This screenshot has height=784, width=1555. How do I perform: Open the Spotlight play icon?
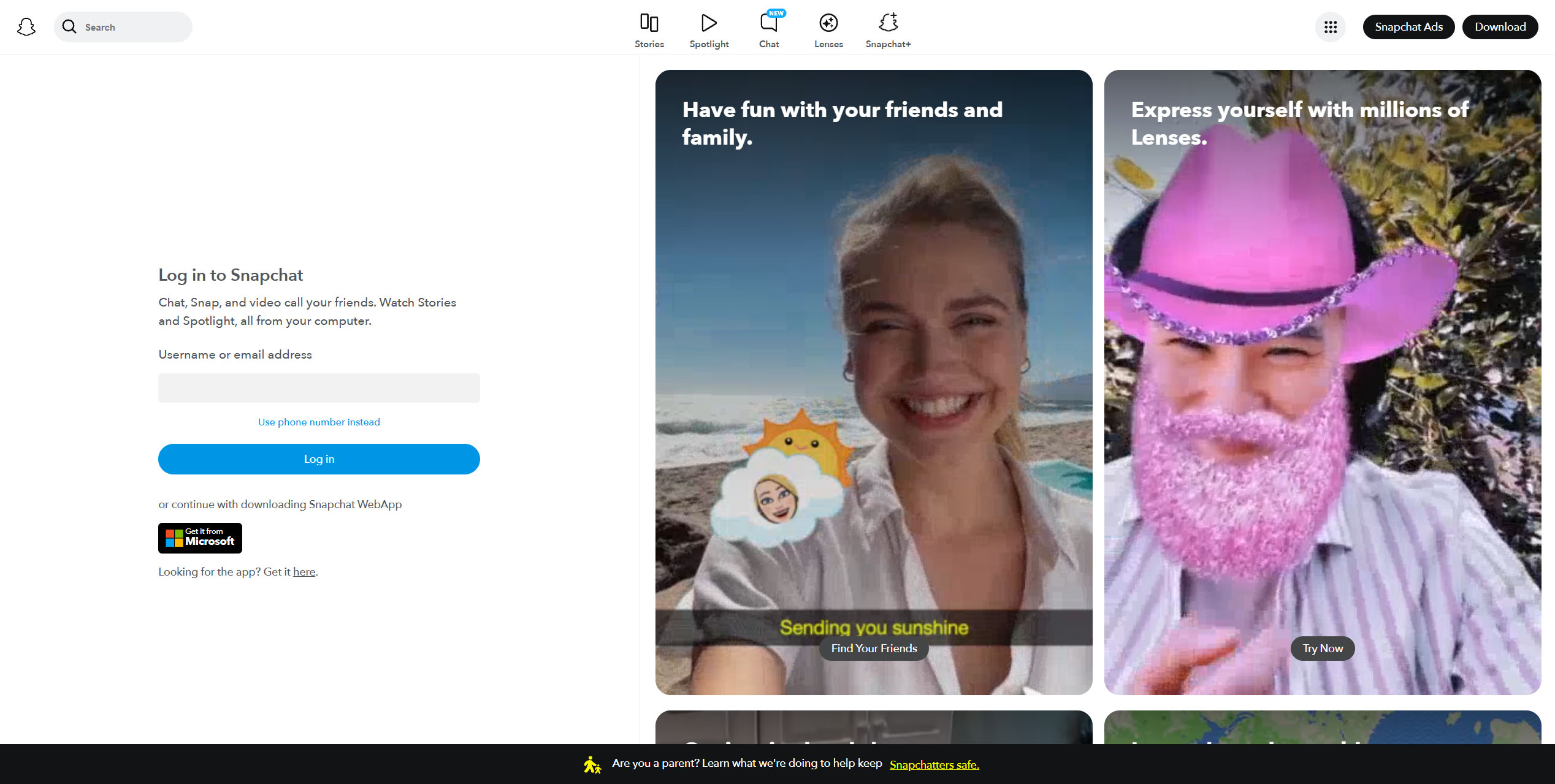(709, 23)
